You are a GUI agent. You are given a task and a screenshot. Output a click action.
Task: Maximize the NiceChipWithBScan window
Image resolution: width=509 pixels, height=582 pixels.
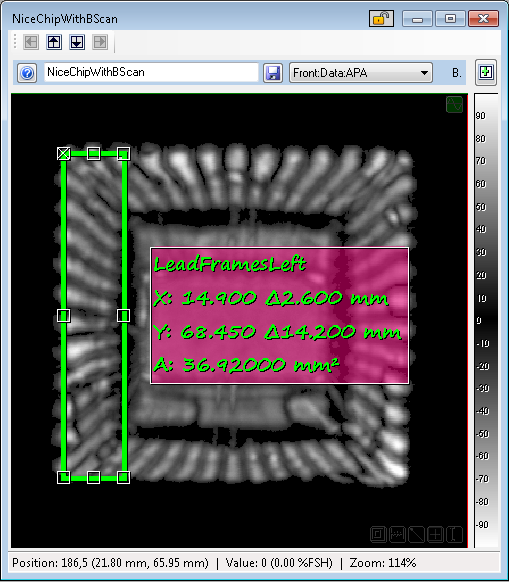[450, 19]
